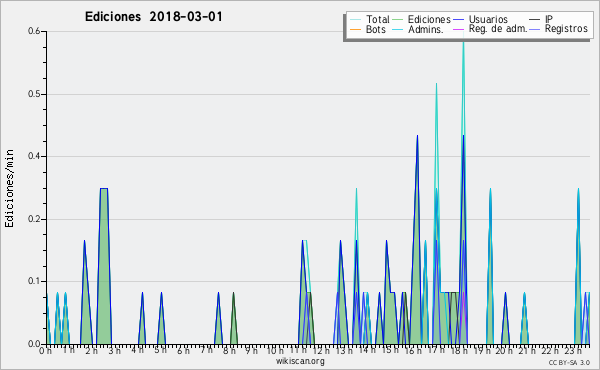Image resolution: width=600 pixels, height=370 pixels.
Task: Click the y-axis value 0.1
Action: click(34, 281)
